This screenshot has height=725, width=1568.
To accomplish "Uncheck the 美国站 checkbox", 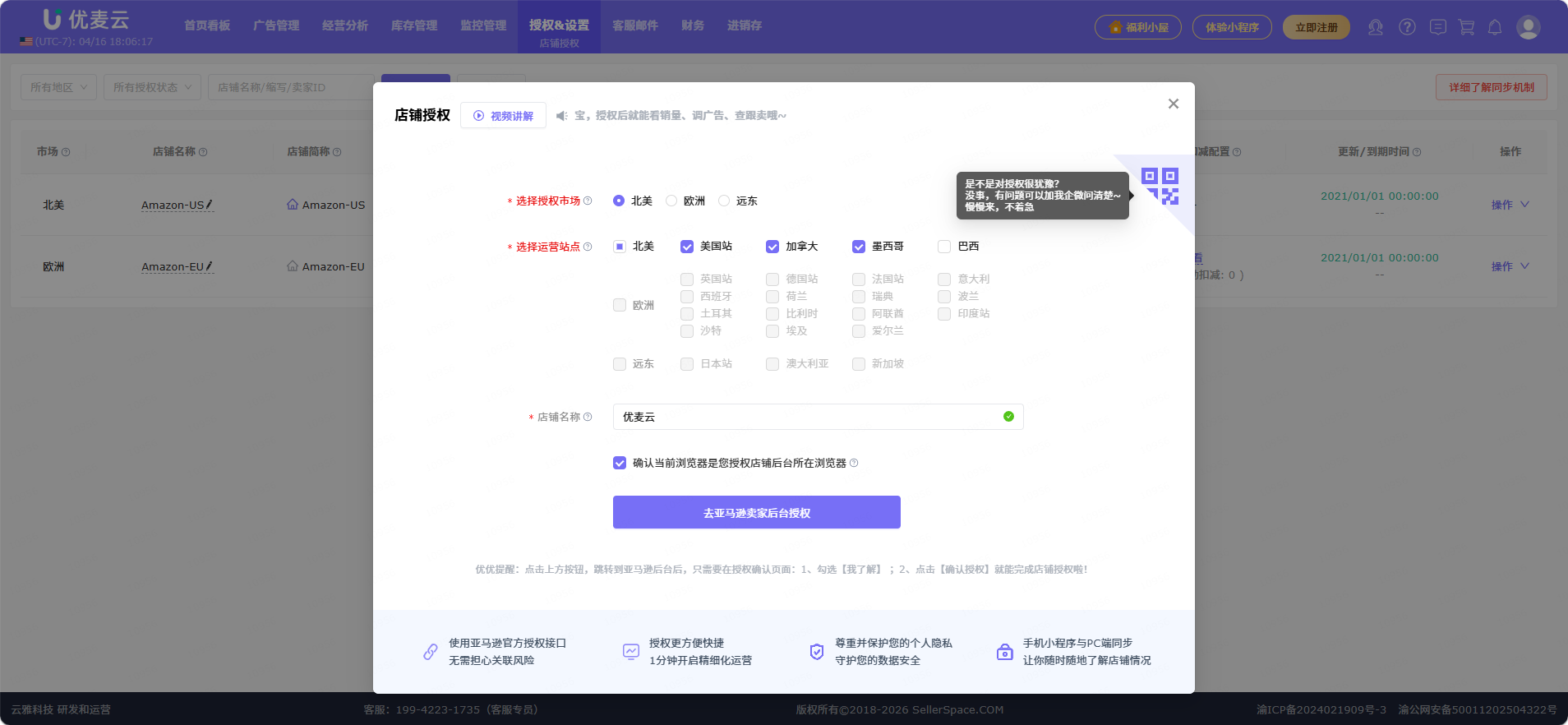I will pos(687,247).
